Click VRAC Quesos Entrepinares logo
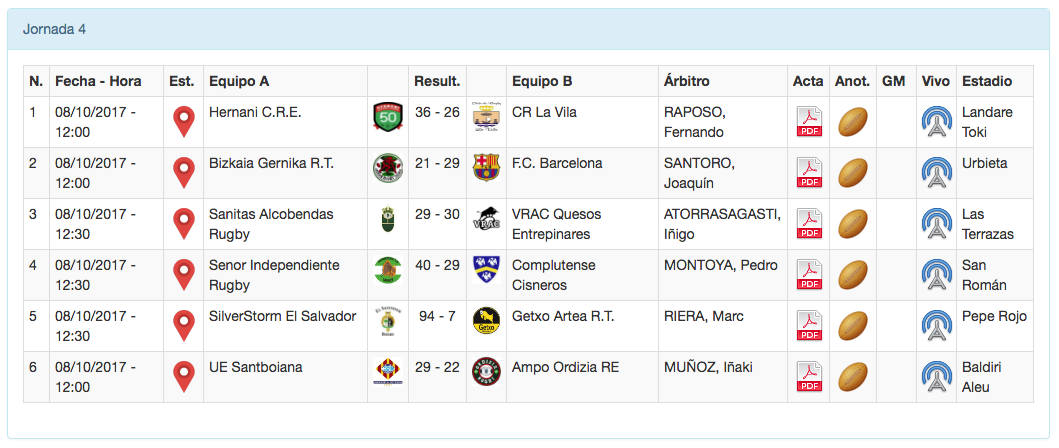This screenshot has height=448, width=1059. point(486,218)
